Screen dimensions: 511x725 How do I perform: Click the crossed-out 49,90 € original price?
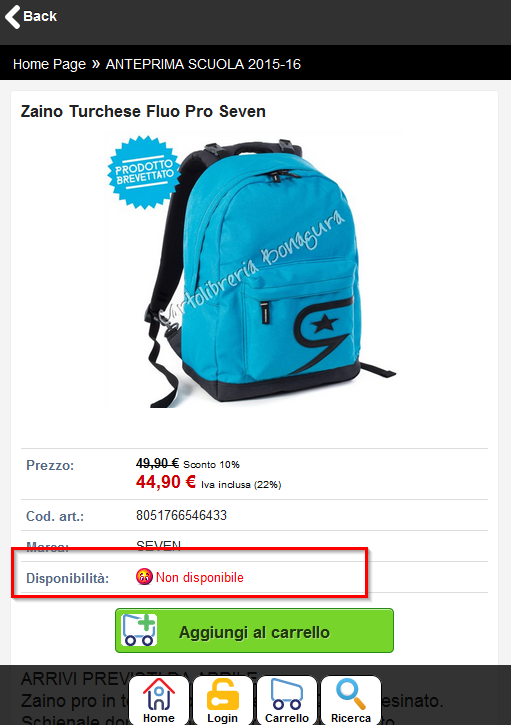point(157,463)
